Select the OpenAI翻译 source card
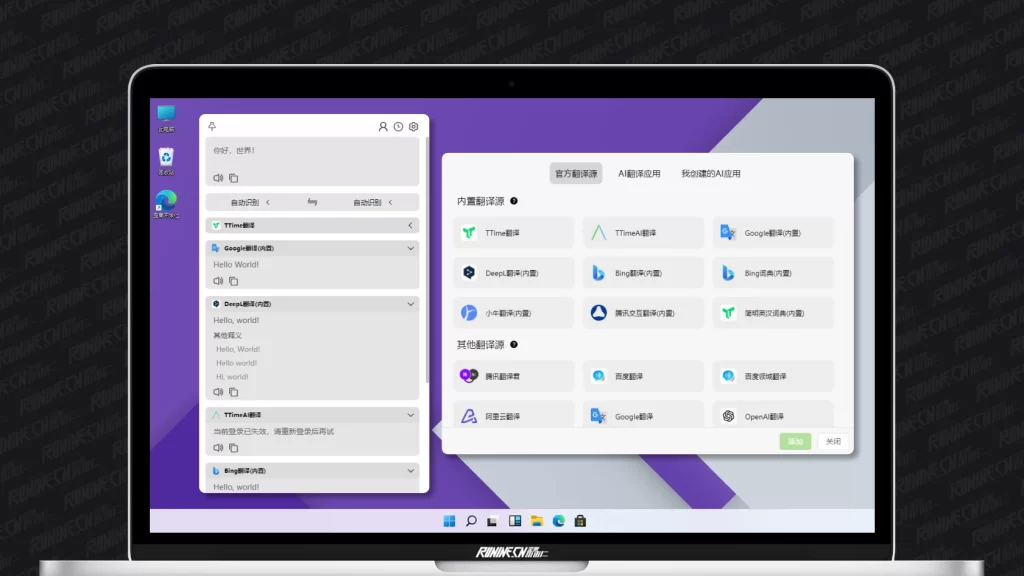Screen dimensions: 1024x576 coord(772,416)
